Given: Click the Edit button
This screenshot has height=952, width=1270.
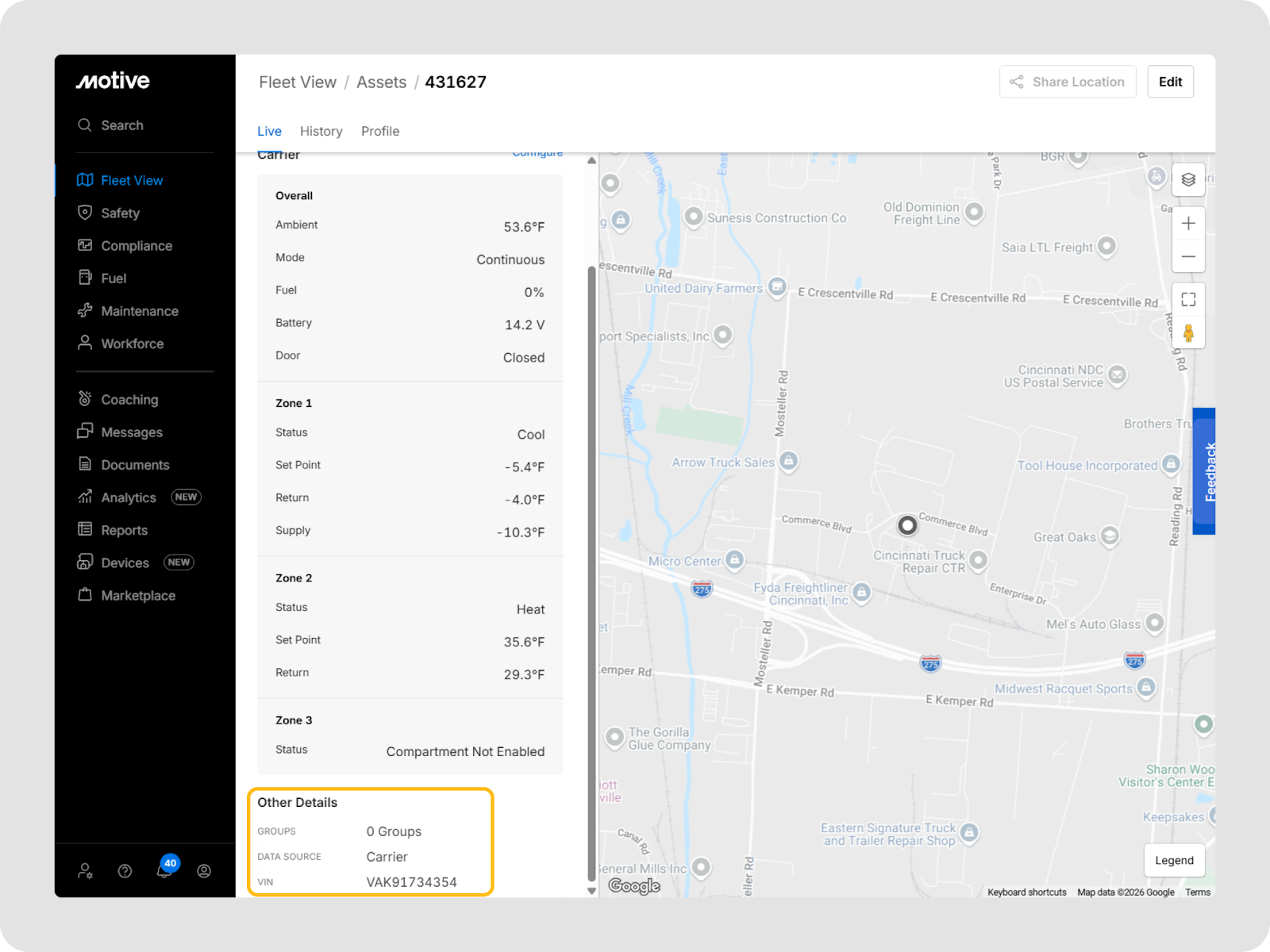Looking at the screenshot, I should click(x=1169, y=82).
